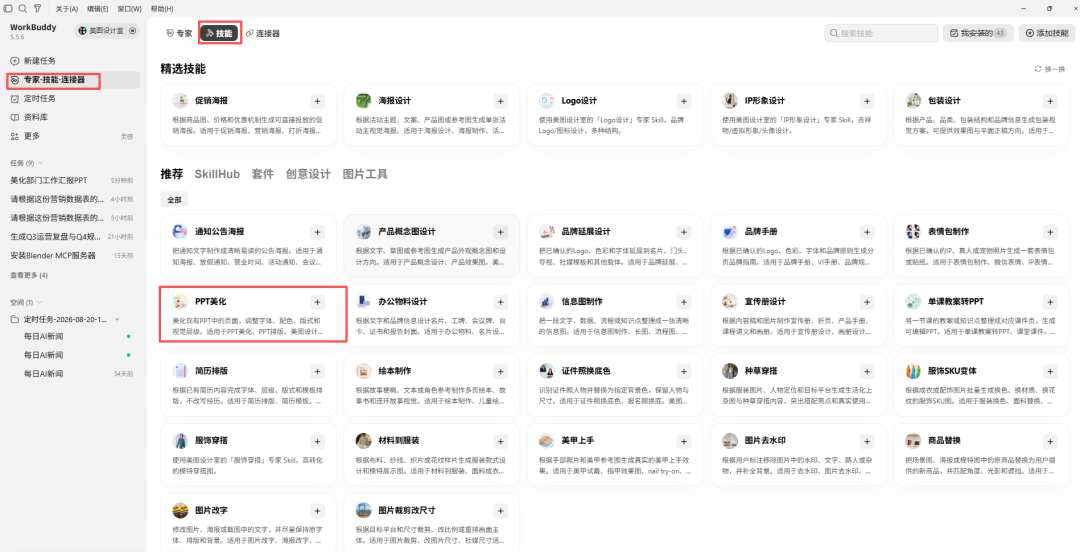
Task: Open the SkillHub category tab
Action: click(217, 174)
